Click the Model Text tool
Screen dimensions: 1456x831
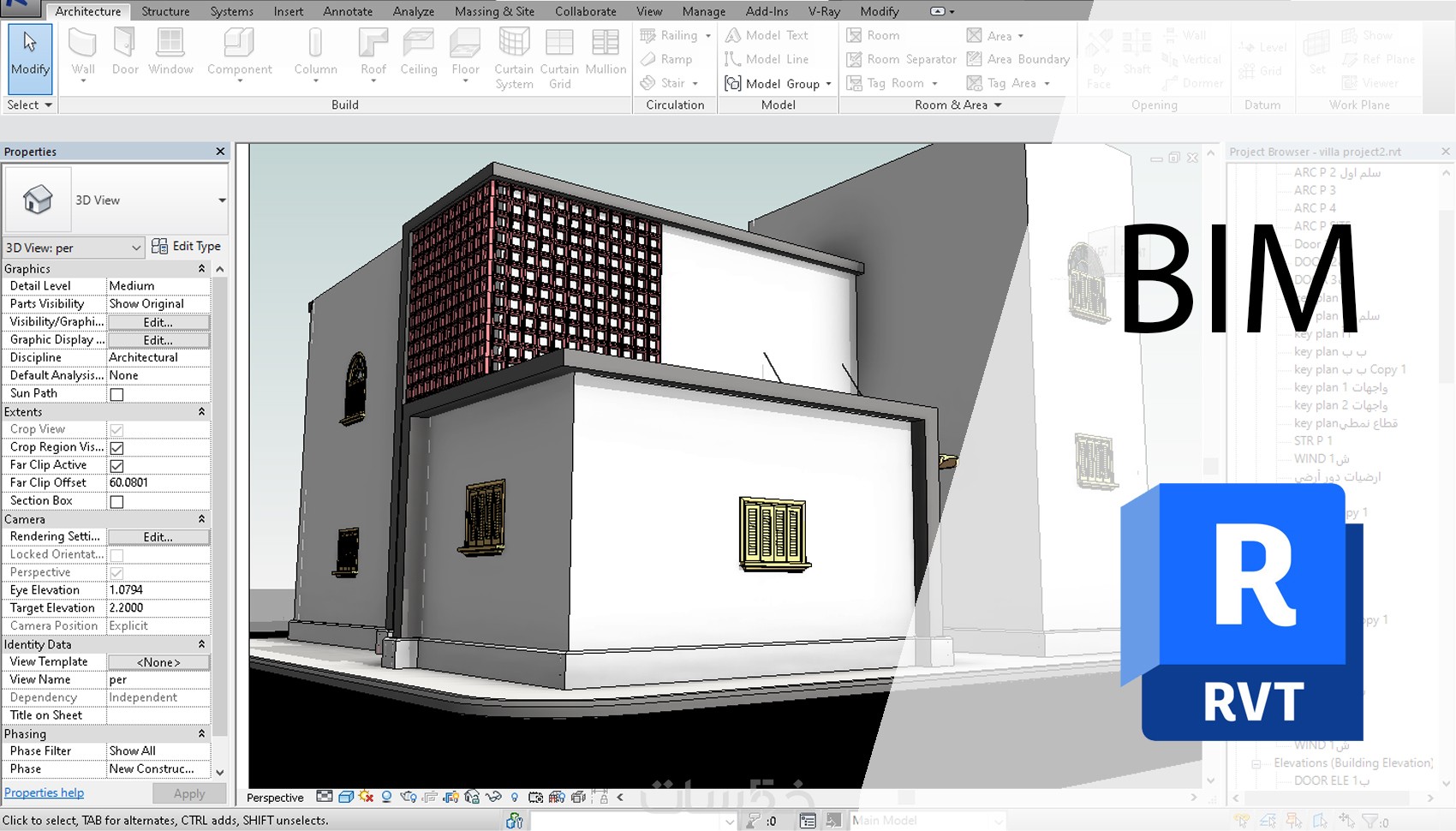[767, 35]
